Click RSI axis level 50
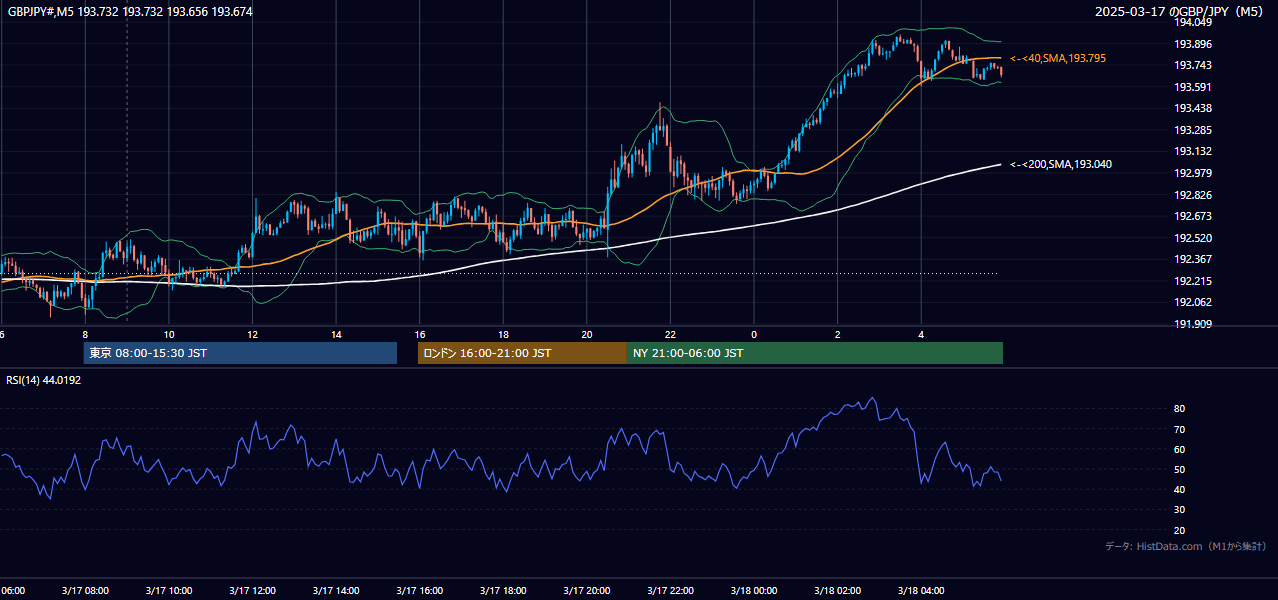Screen dimensions: 1278x600 (1180, 469)
